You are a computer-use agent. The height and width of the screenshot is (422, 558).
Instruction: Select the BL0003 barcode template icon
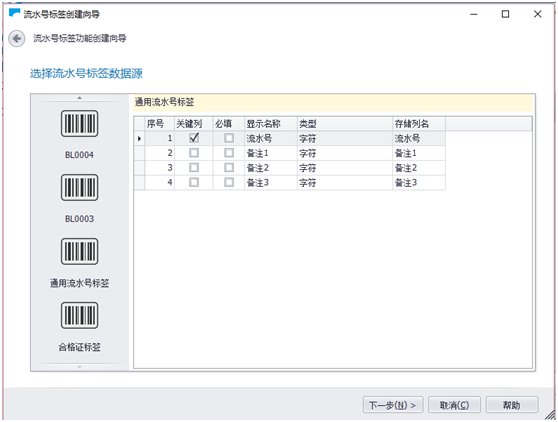coord(79,188)
